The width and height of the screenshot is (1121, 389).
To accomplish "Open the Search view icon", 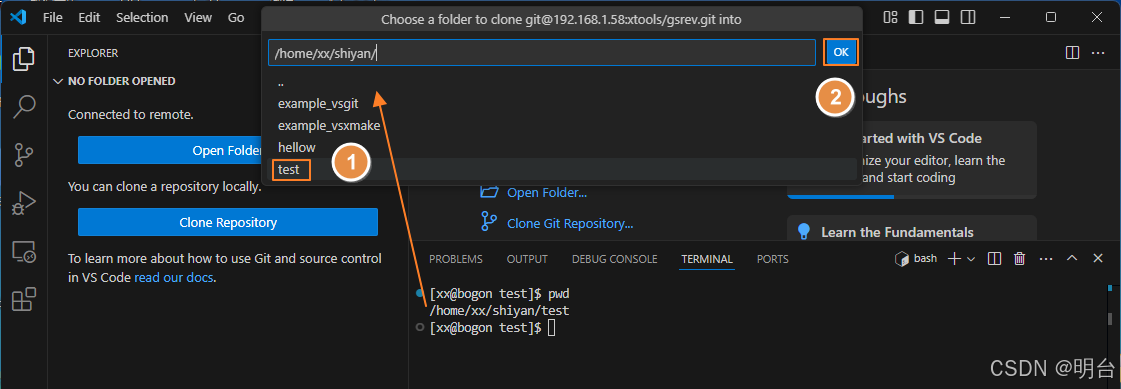I will point(24,107).
